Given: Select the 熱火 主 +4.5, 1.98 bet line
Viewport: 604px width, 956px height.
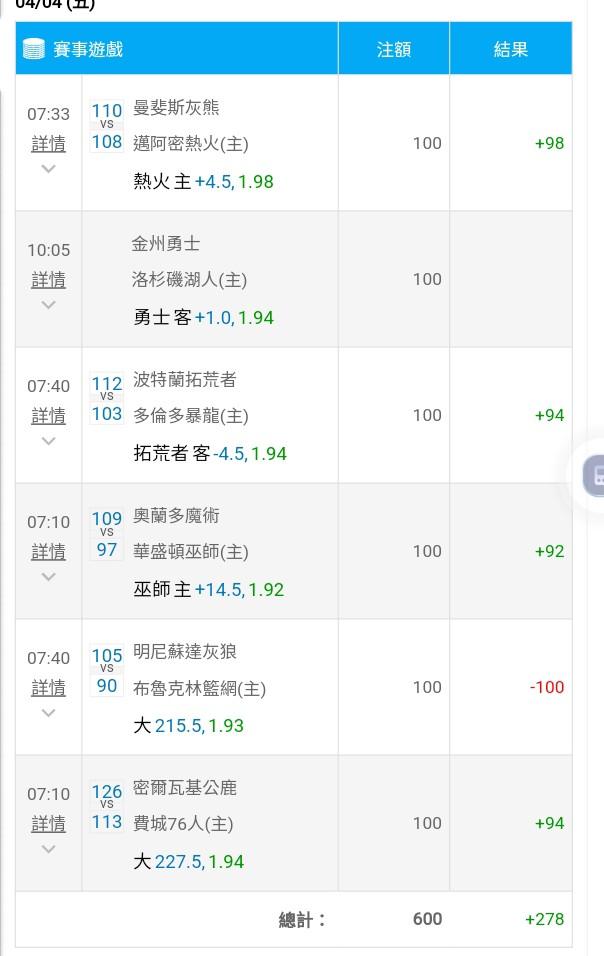Looking at the screenshot, I should [203, 181].
